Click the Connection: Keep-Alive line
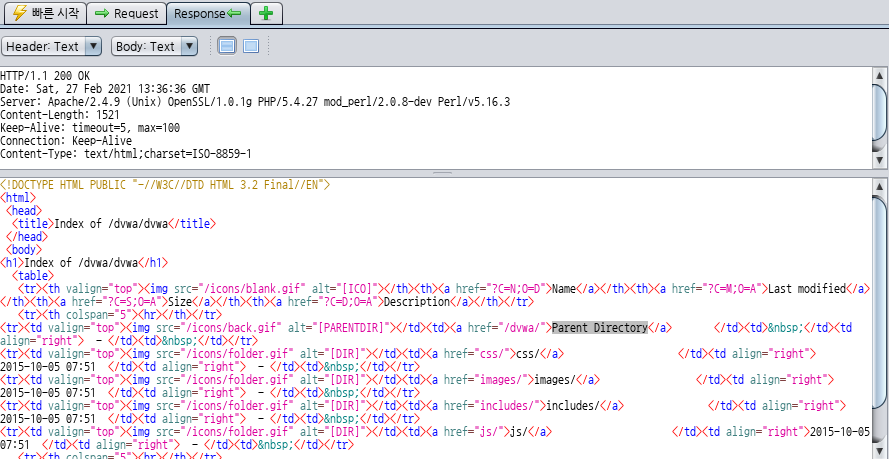Screen dimensions: 889x459 (66, 141)
